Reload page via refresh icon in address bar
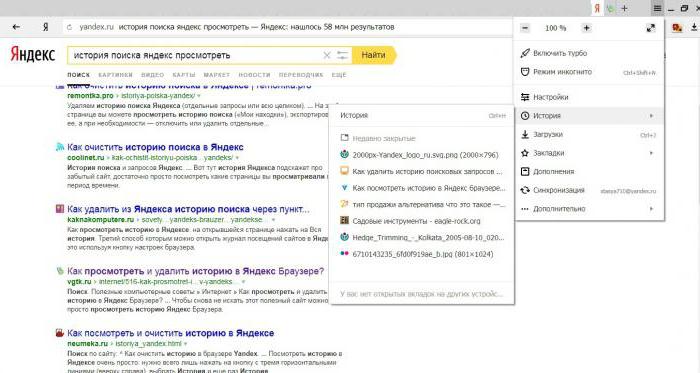The width and height of the screenshot is (700, 373). click(69, 27)
